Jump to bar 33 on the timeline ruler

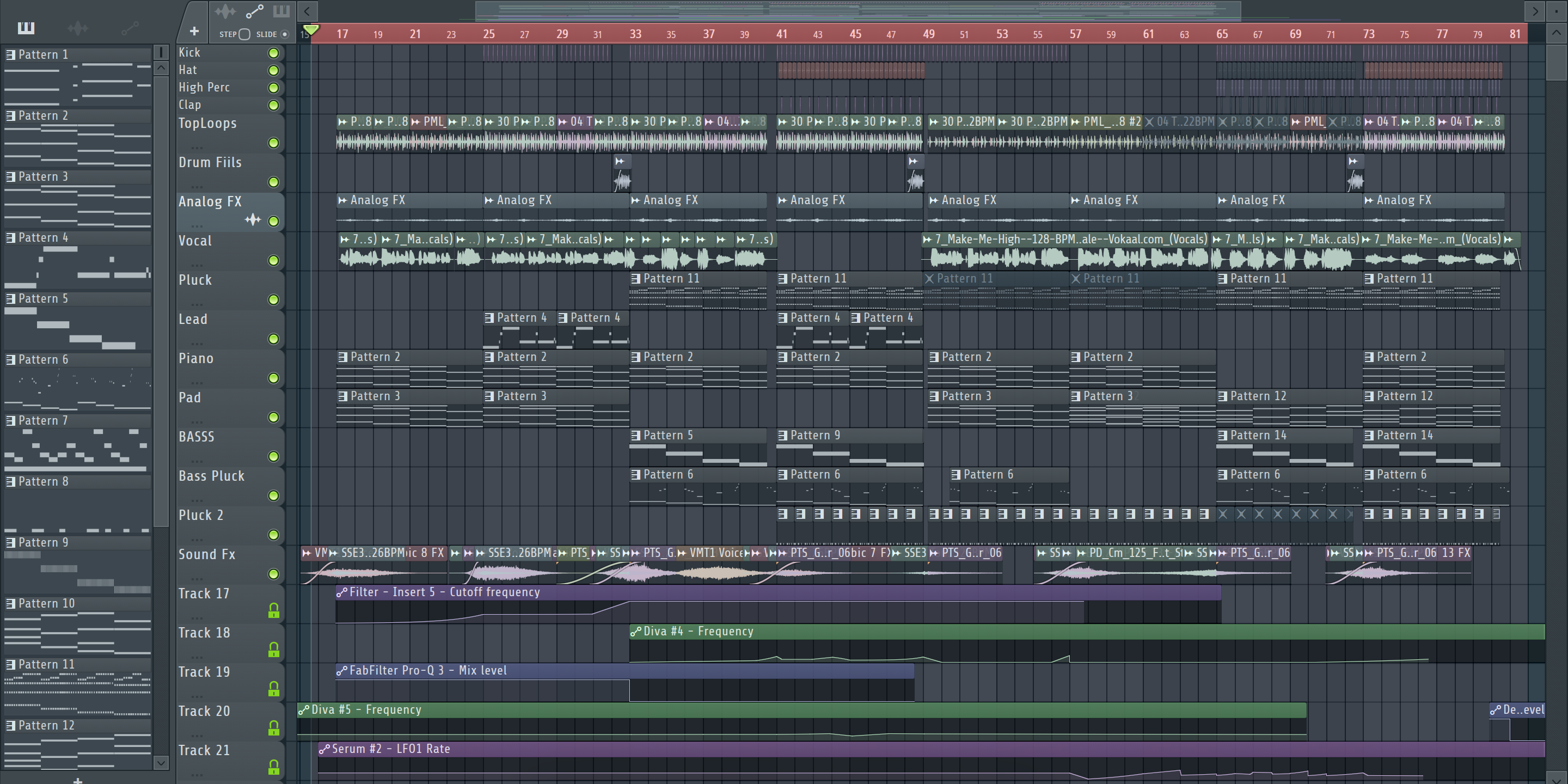pos(635,34)
